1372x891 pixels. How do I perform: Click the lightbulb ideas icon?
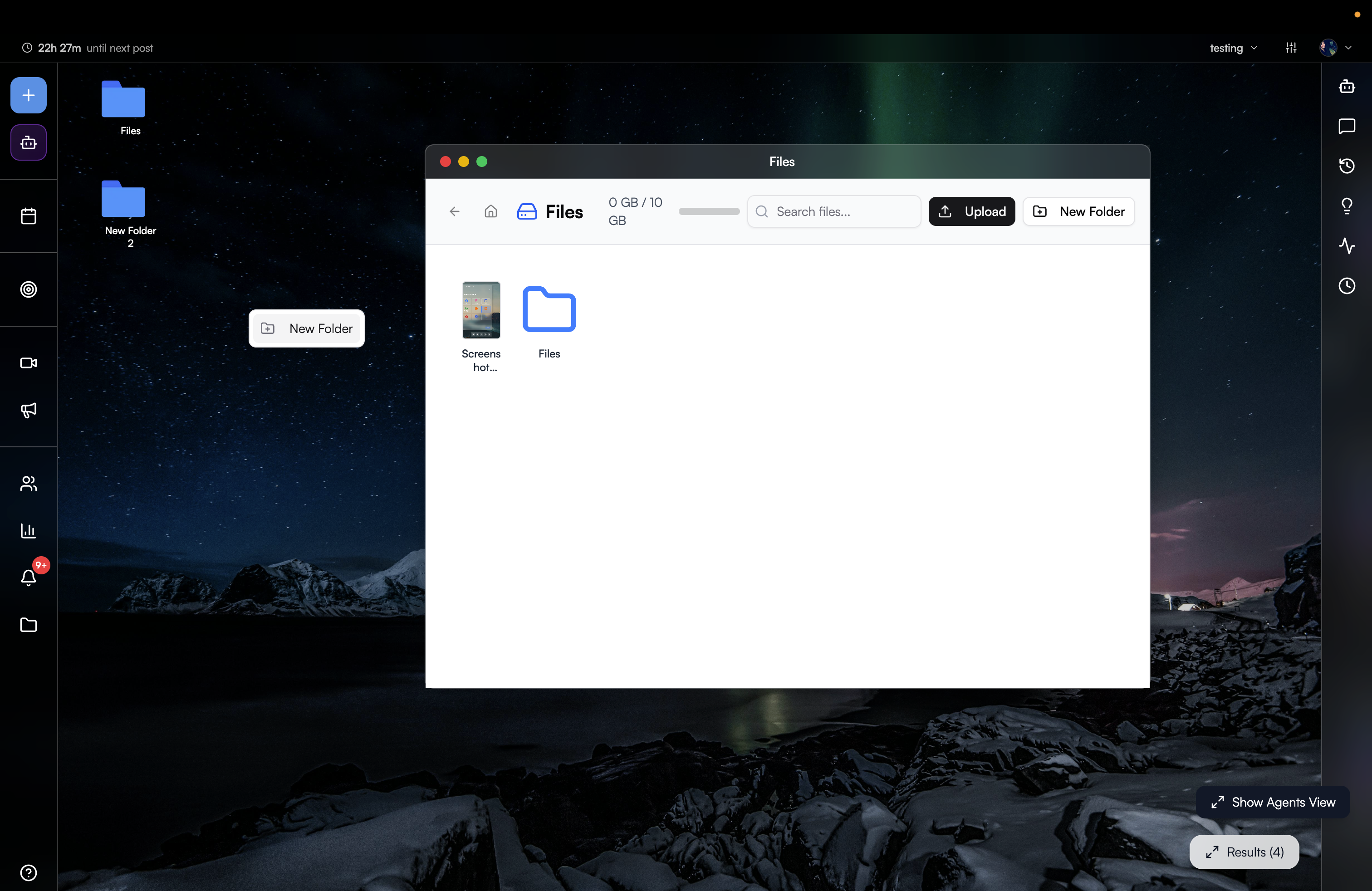click(1346, 206)
